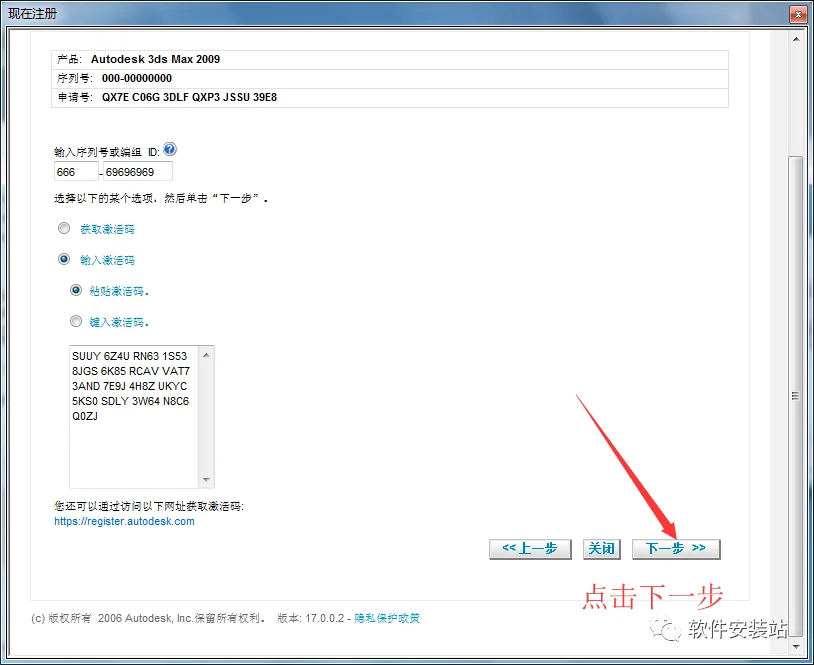Viewport: 814px width, 665px height.
Task: Select the 输入激活码 radio option
Action: click(64, 259)
